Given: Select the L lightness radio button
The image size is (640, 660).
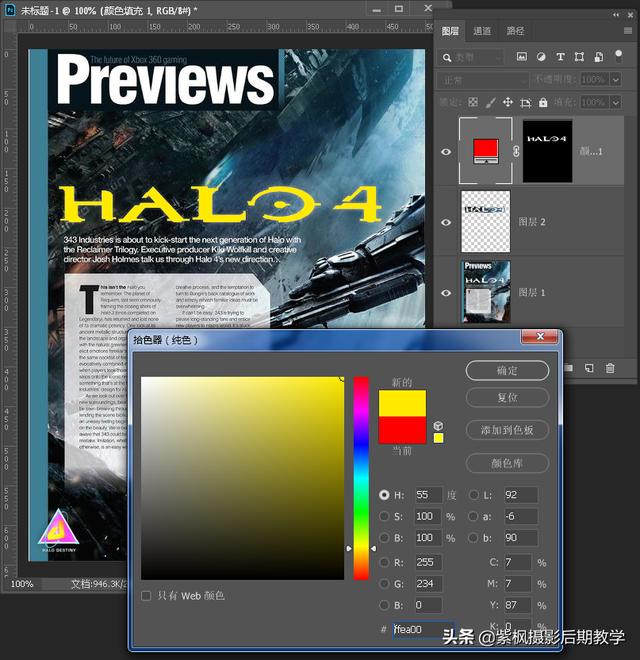Looking at the screenshot, I should click(474, 495).
